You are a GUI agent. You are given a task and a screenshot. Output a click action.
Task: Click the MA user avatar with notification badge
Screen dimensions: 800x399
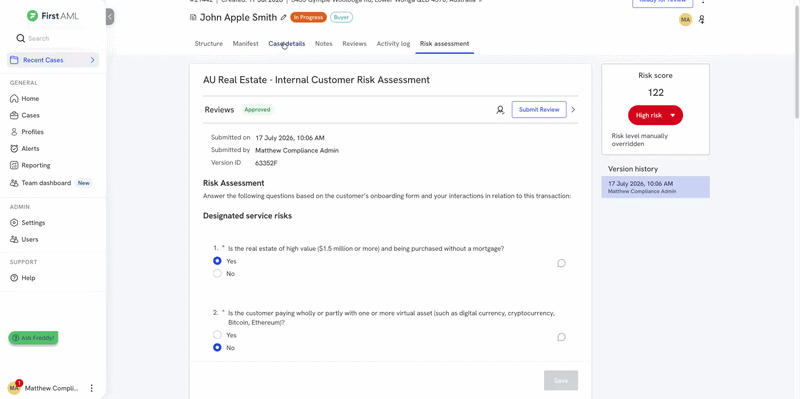tap(14, 387)
